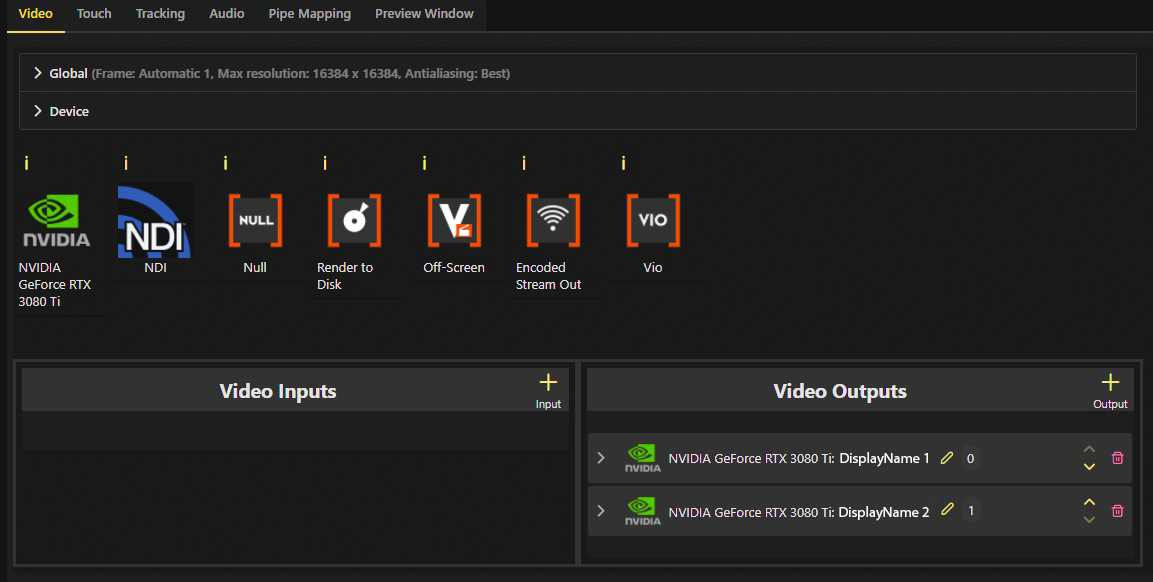Rename DisplayName 2 using the pencil icon
1153x582 pixels.
[948, 511]
